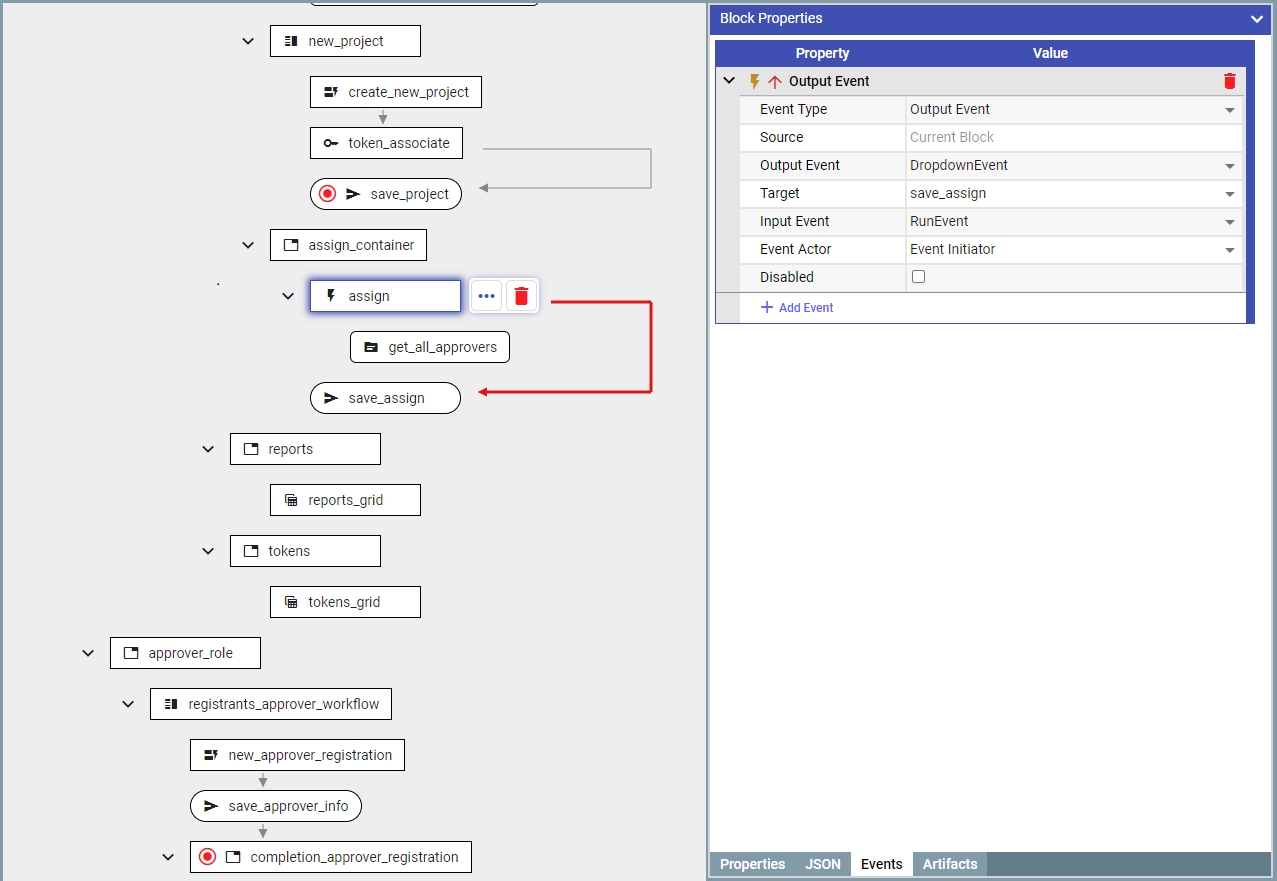Image resolution: width=1277 pixels, height=881 pixels.
Task: Click the Add Event link
Action: [797, 308]
